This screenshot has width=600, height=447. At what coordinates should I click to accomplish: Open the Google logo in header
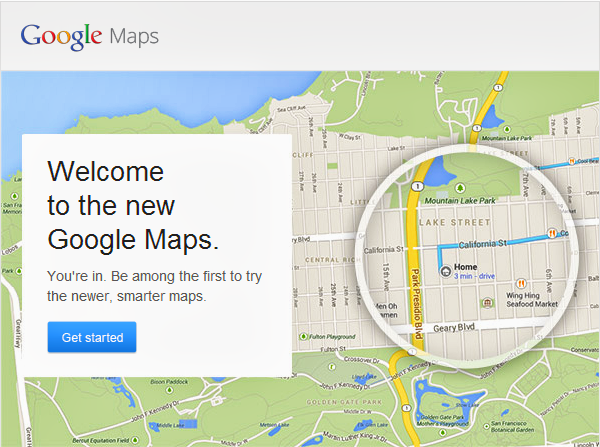click(x=61, y=37)
